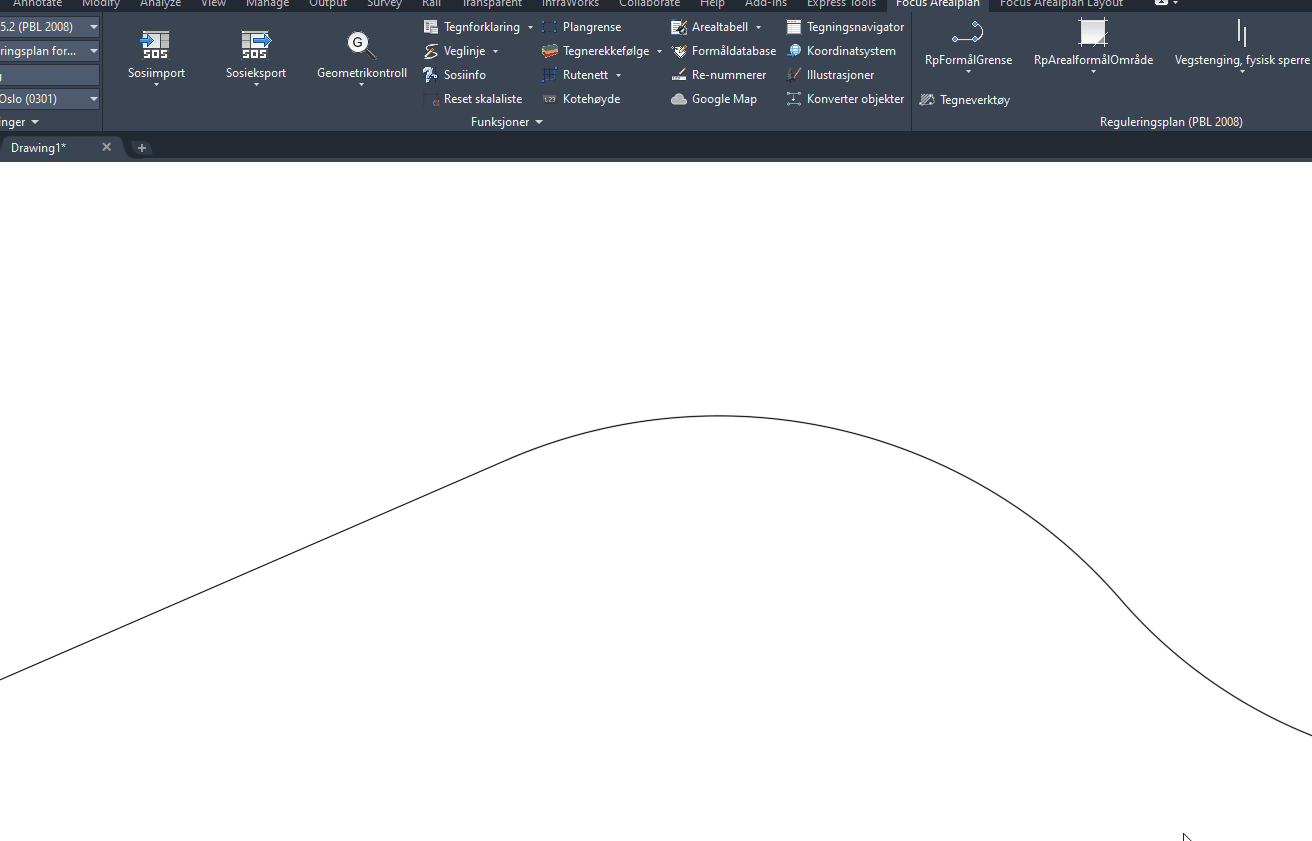The image size is (1312, 841).
Task: Open the Koordinatsystem settings
Action: click(x=841, y=51)
